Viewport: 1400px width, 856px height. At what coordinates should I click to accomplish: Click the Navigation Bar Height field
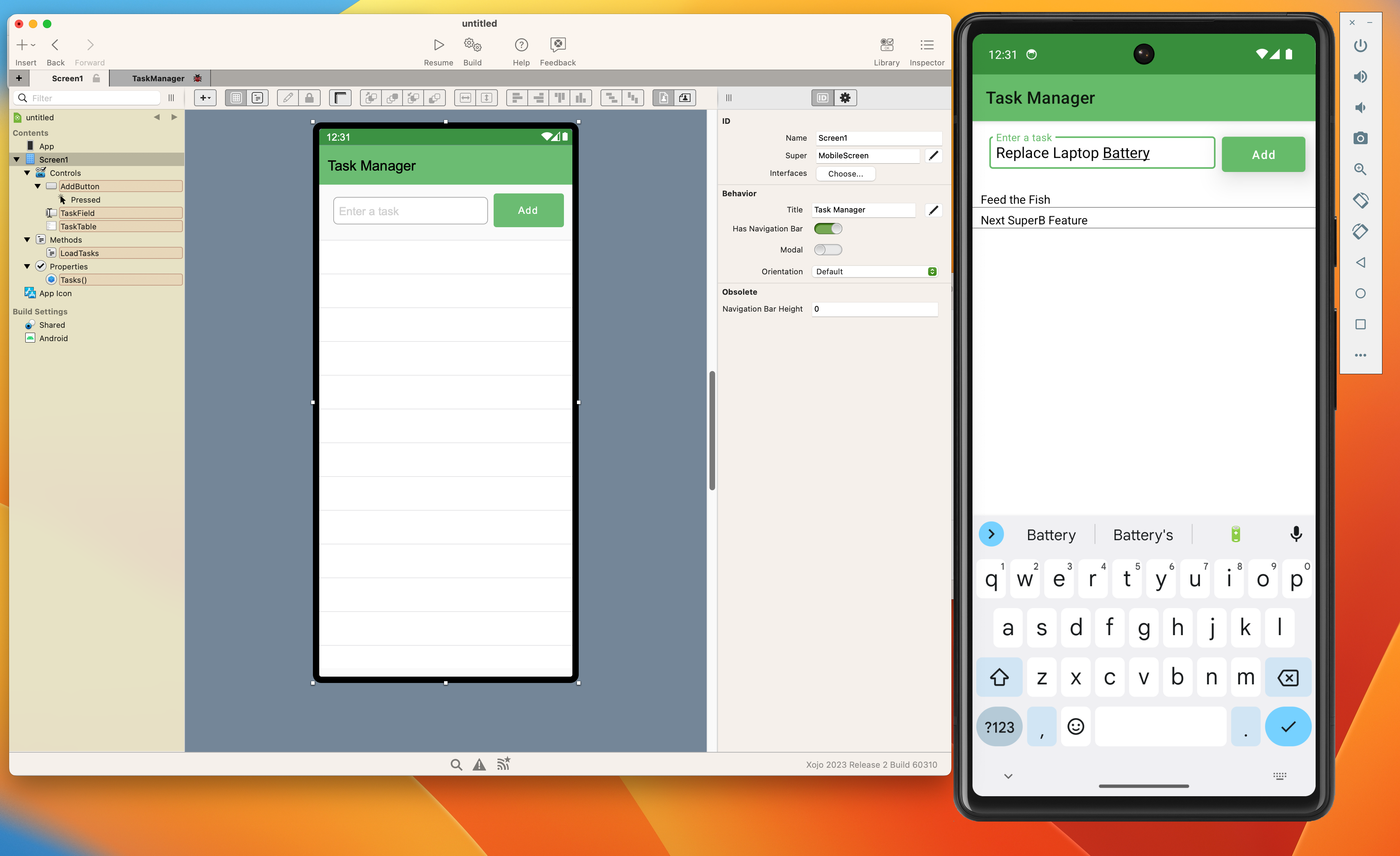tap(874, 309)
